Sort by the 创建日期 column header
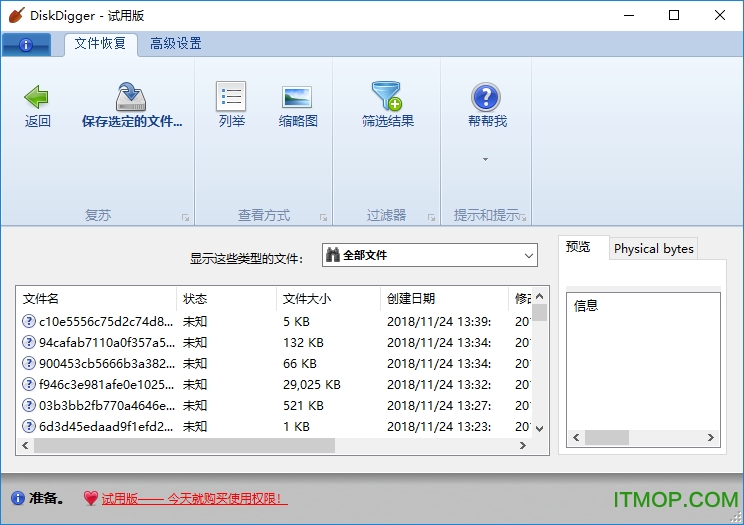Screen dimensions: 744x525 click(444, 299)
